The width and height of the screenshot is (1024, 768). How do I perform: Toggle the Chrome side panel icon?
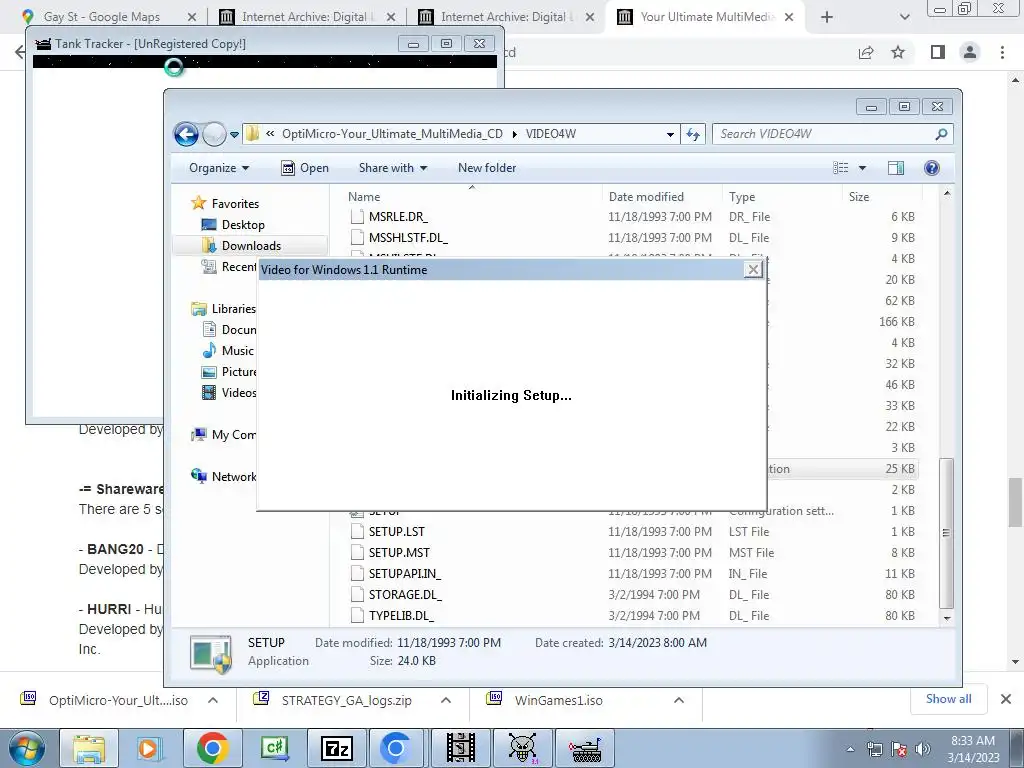(938, 52)
